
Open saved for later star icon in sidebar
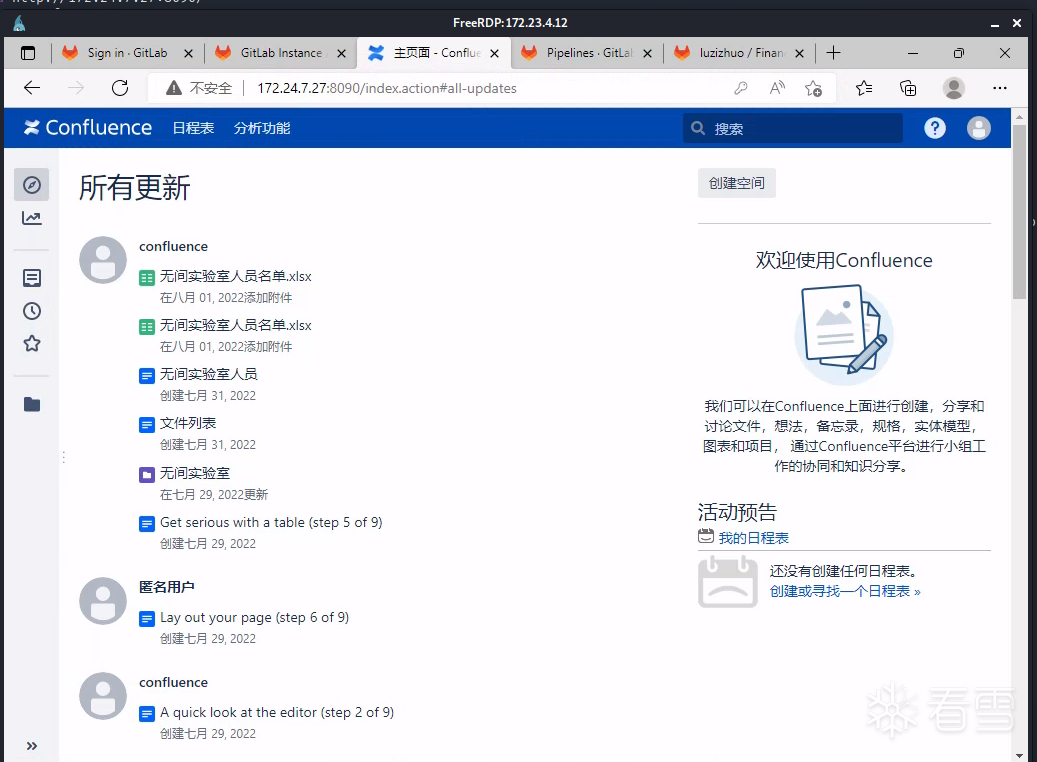coord(32,343)
